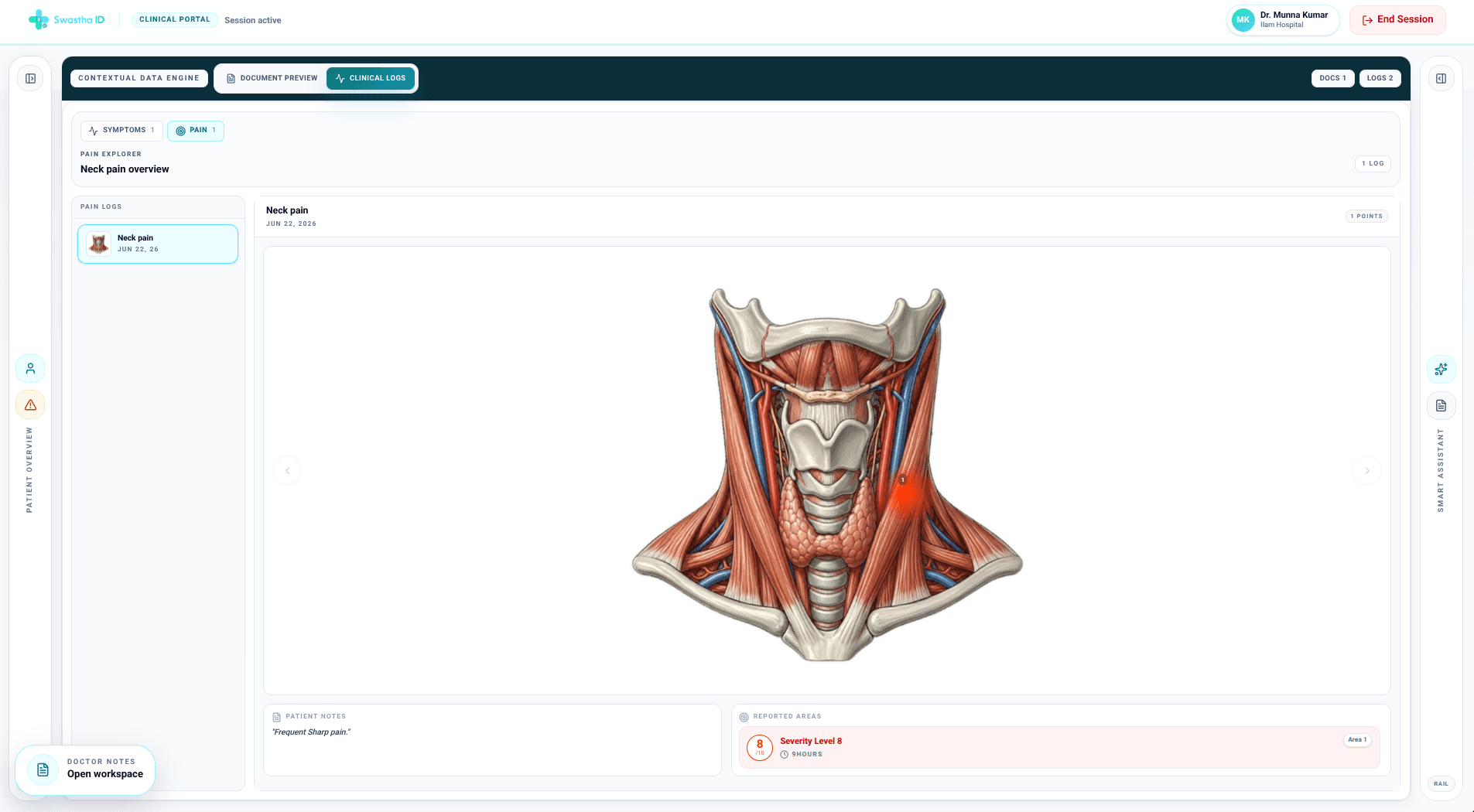The width and height of the screenshot is (1474, 812).
Task: Select the Neck pain log entry
Action: coord(158,244)
